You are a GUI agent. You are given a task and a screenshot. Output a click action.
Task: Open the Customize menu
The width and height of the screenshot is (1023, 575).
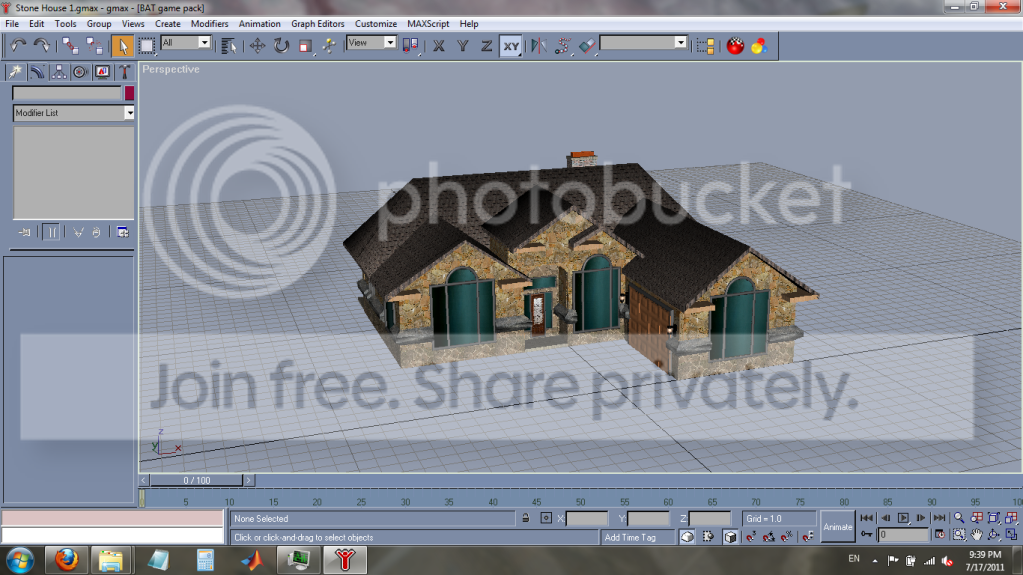376,23
